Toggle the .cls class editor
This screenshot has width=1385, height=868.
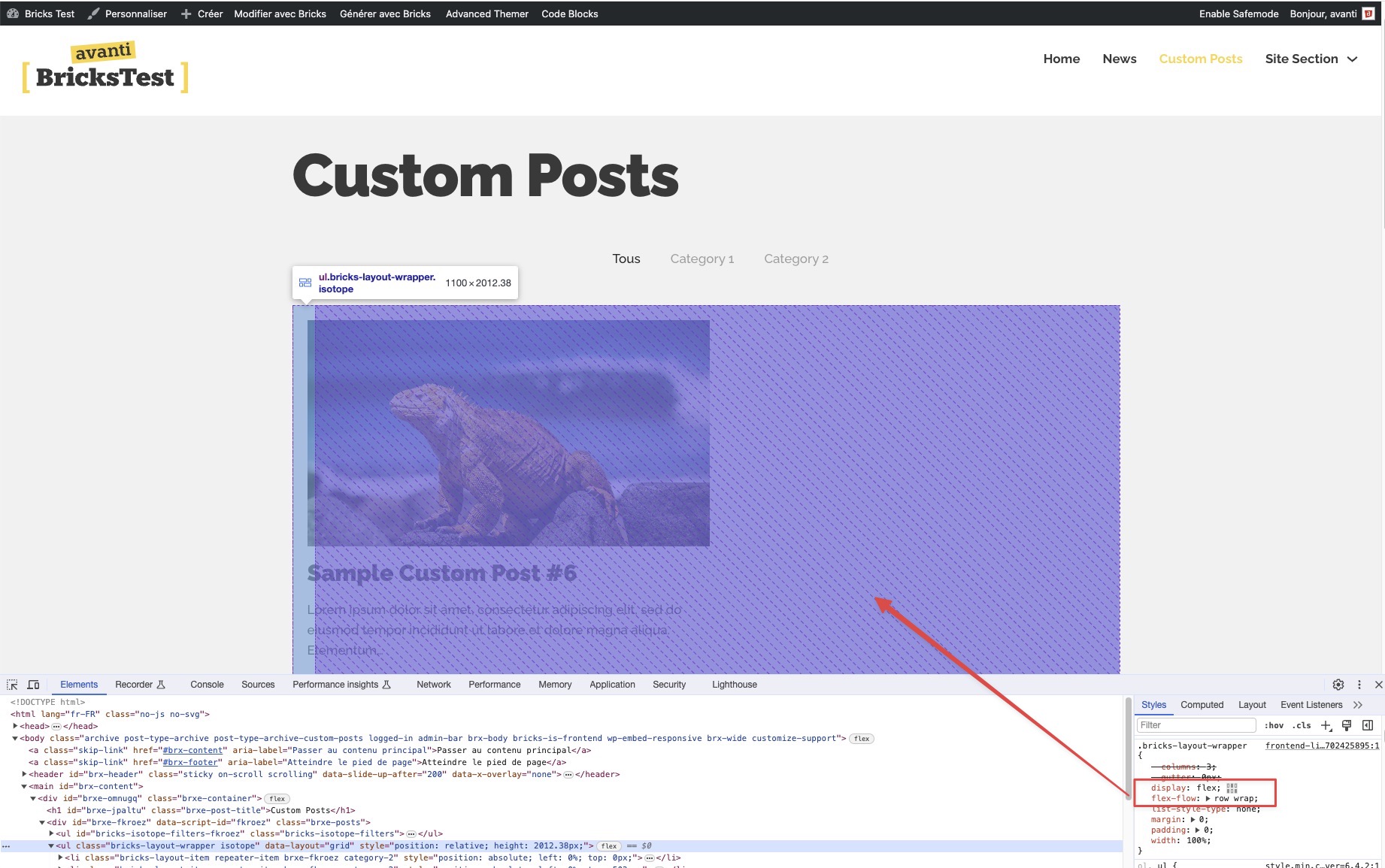pyautogui.click(x=1302, y=725)
